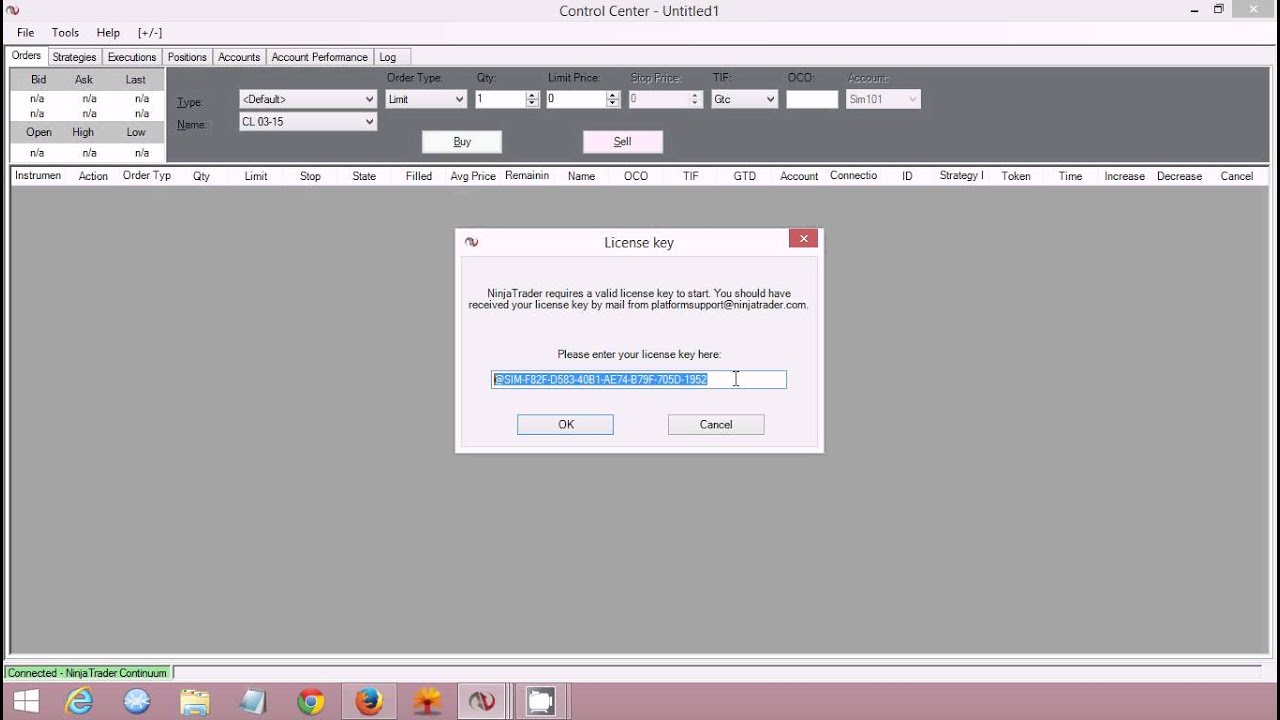This screenshot has width=1280, height=720.
Task: Open the orange tree app in taskbar
Action: [x=427, y=702]
